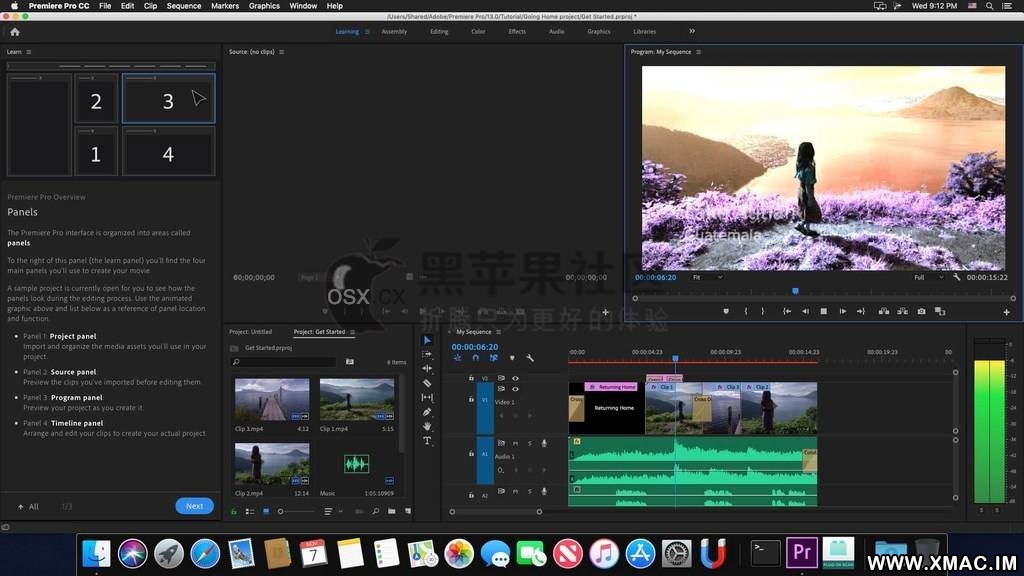Open Source panel menu
The width and height of the screenshot is (1024, 576).
281,52
